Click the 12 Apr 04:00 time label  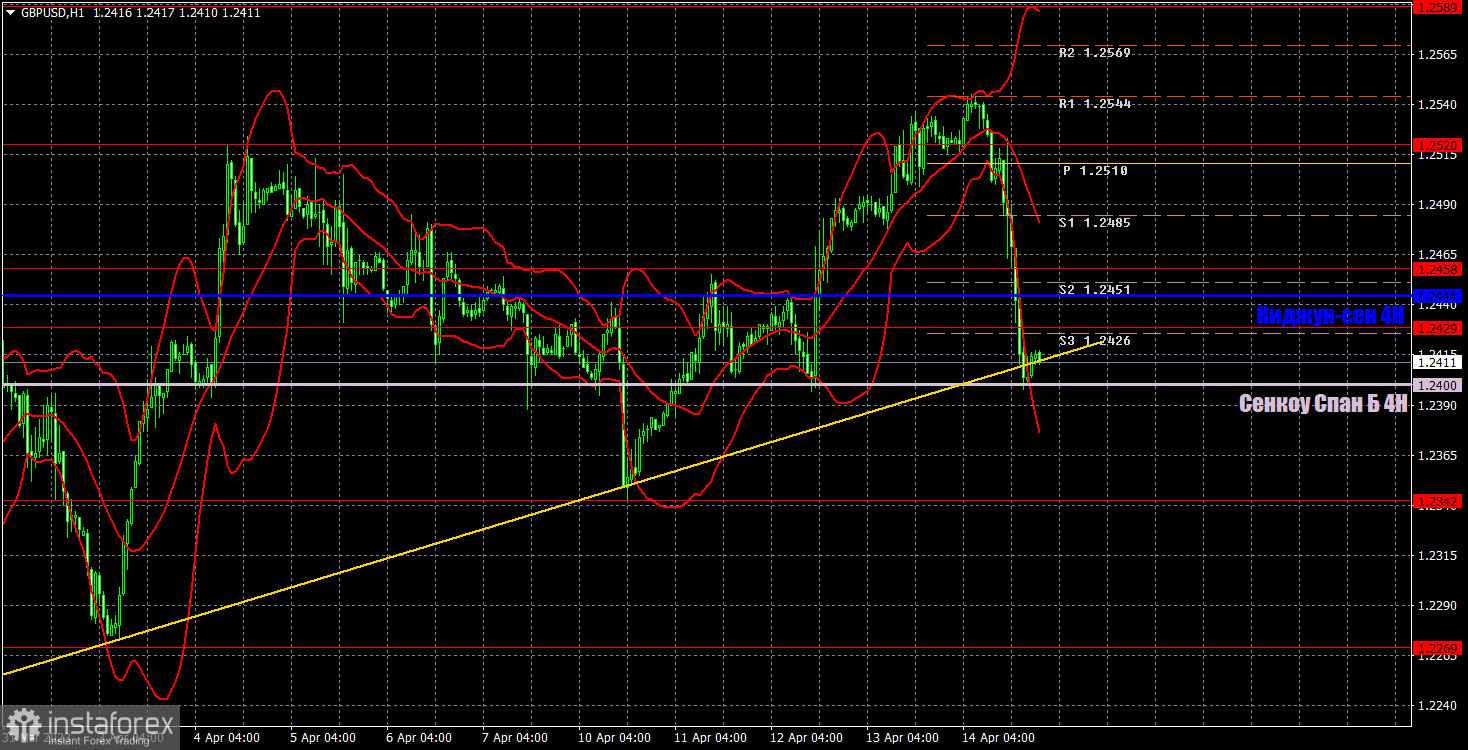pyautogui.click(x=808, y=738)
